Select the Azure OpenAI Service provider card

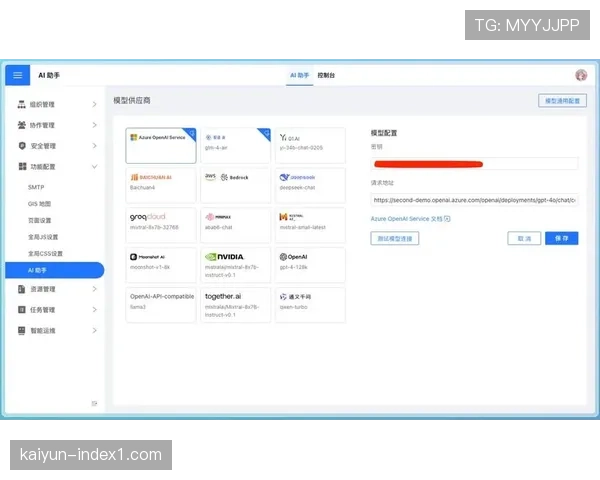[x=161, y=145]
